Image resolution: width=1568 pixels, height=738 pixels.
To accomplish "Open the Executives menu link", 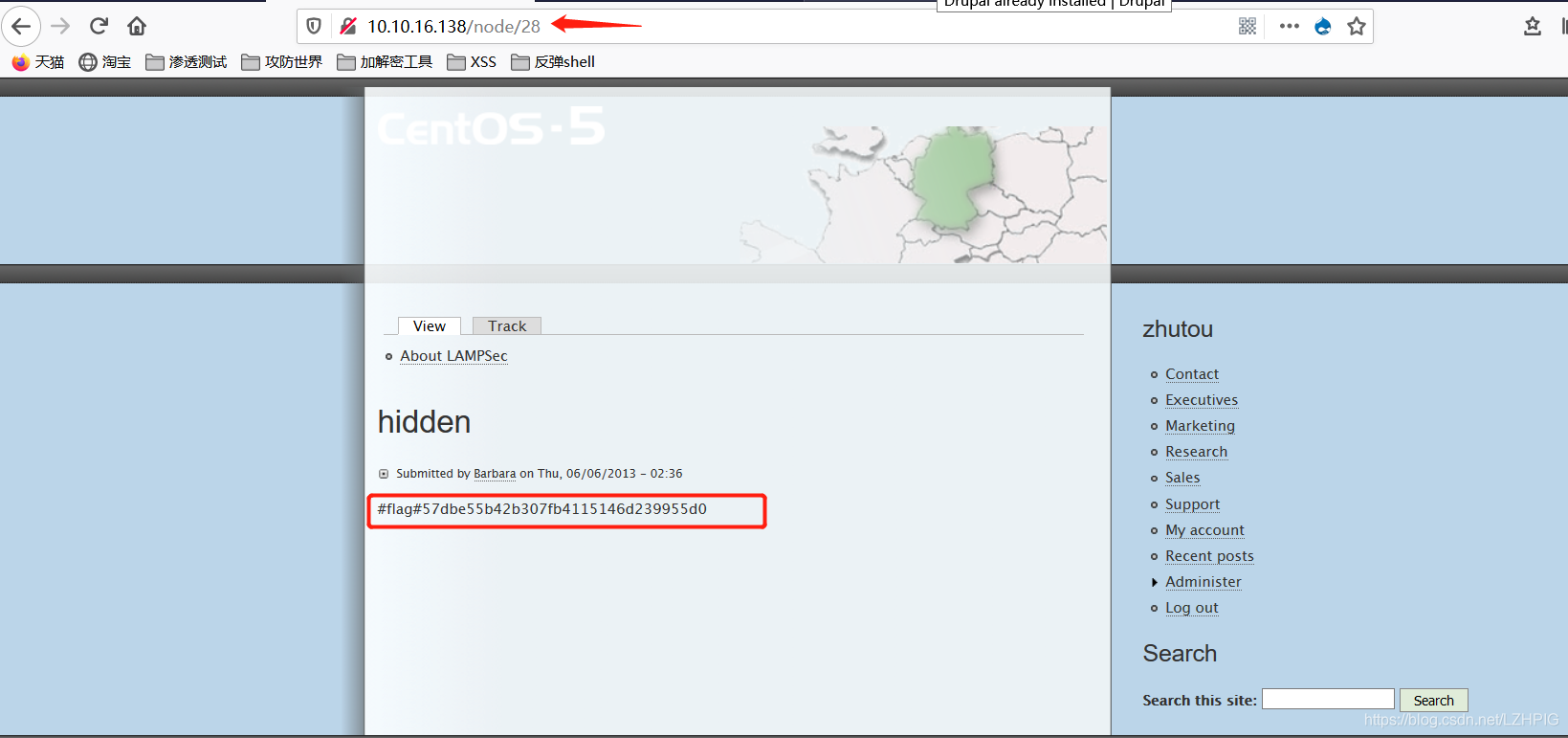I will tap(1202, 400).
